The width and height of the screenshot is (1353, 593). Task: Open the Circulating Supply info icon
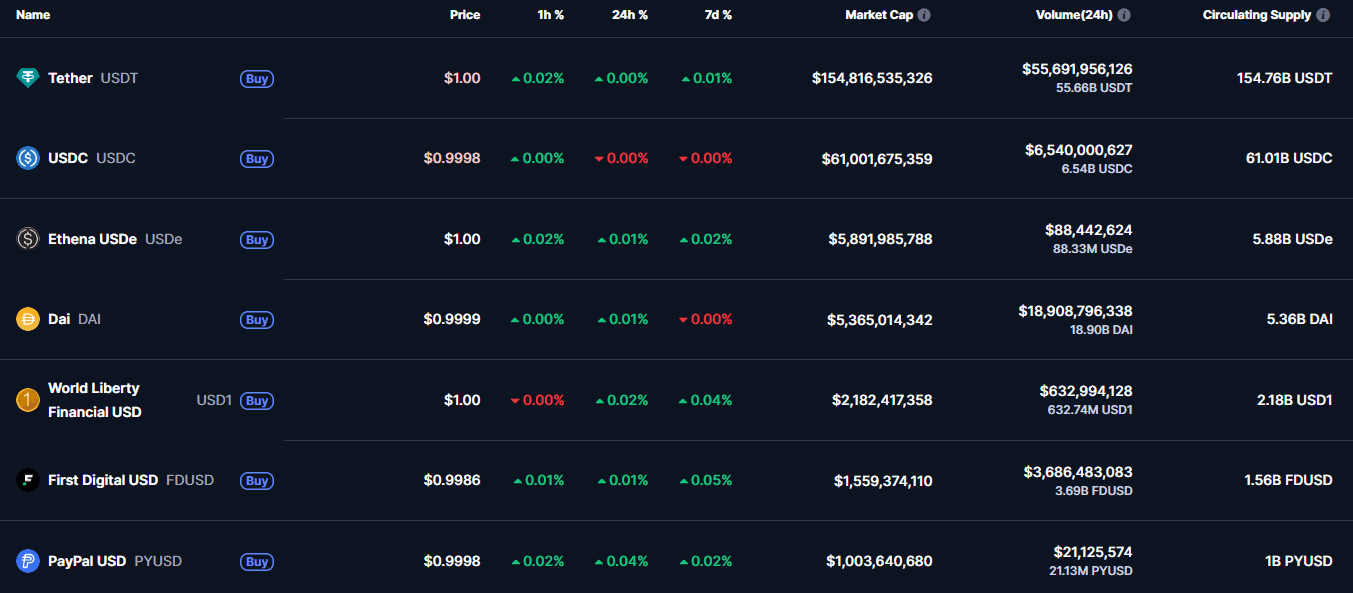(1324, 15)
